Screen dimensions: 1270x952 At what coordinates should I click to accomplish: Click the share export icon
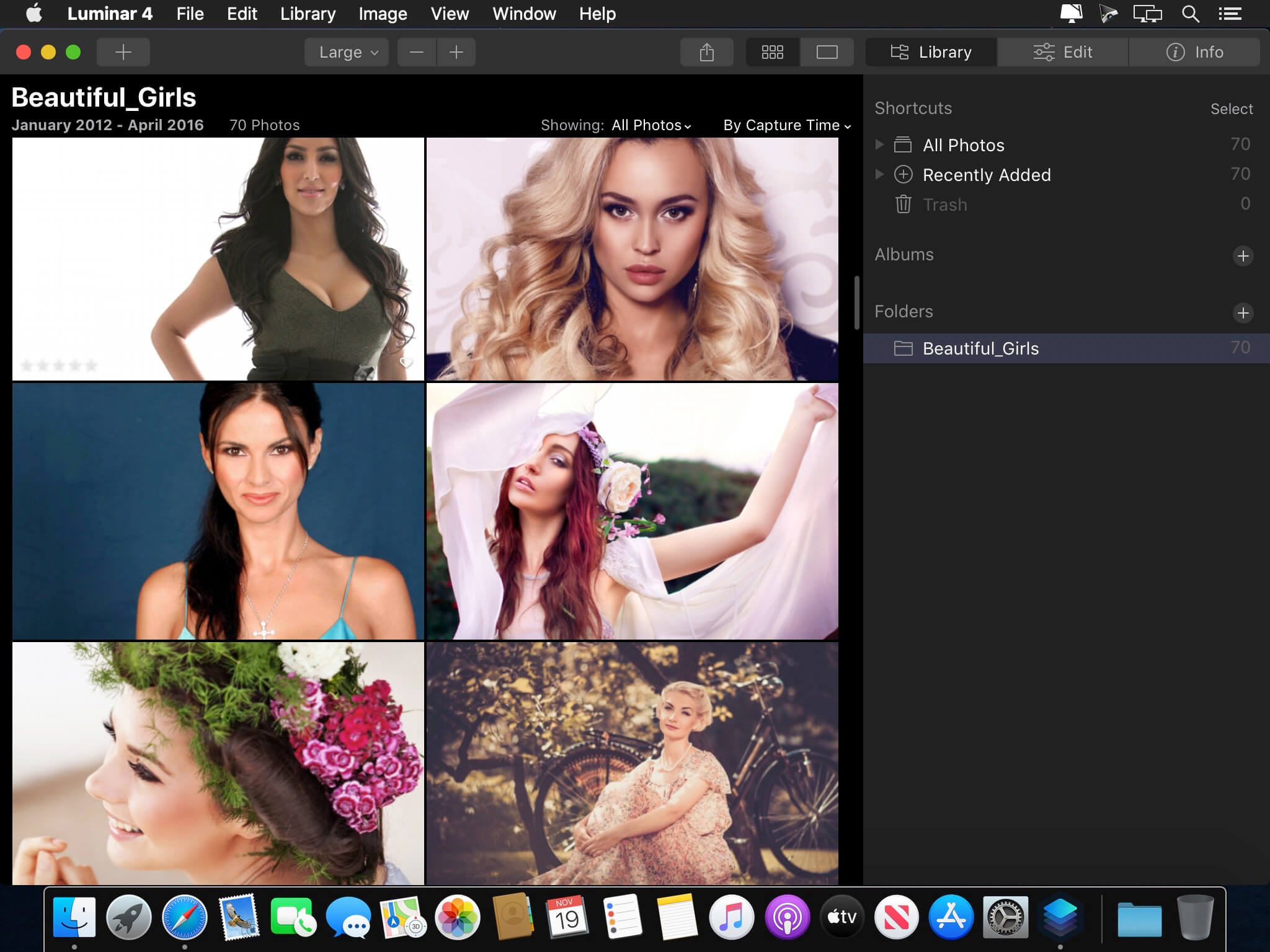pos(706,52)
